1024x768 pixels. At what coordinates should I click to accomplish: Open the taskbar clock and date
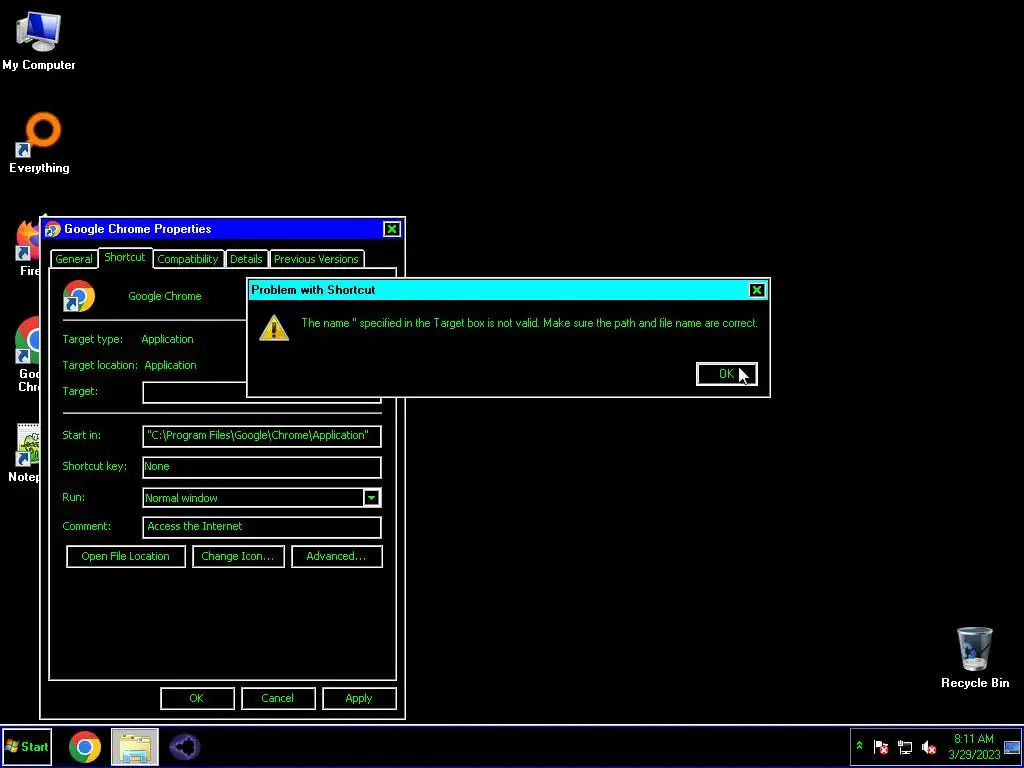974,746
